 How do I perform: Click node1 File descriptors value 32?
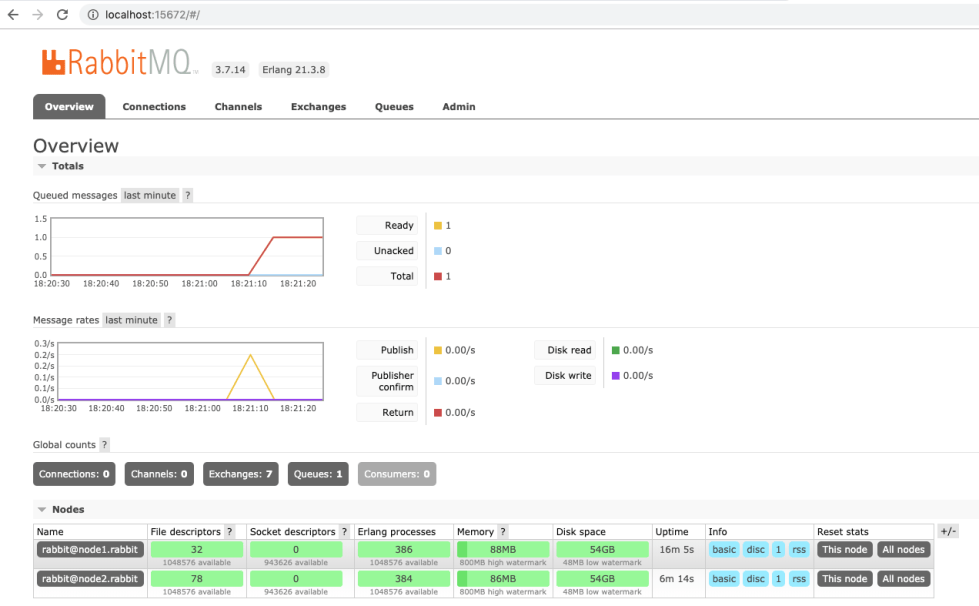[197, 550]
